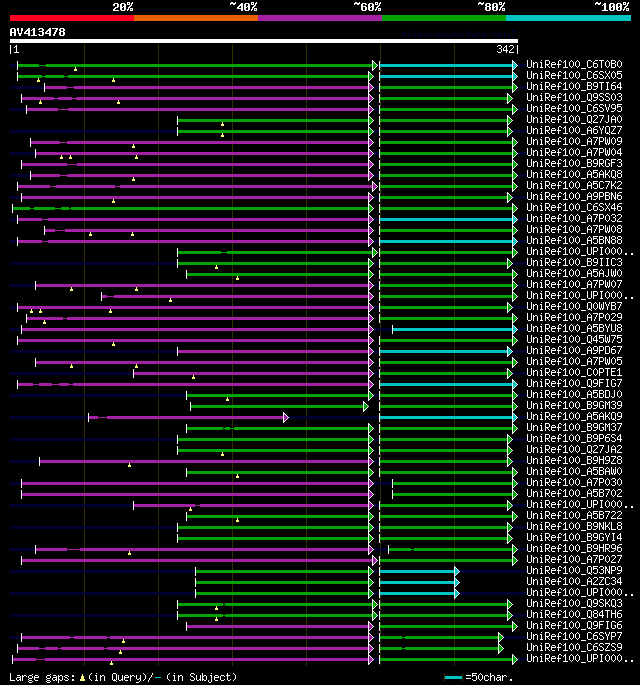The width and height of the screenshot is (640, 685).
Task: Click cyan arrowhead ending Q53NP9 alignment
Action: 456,571
